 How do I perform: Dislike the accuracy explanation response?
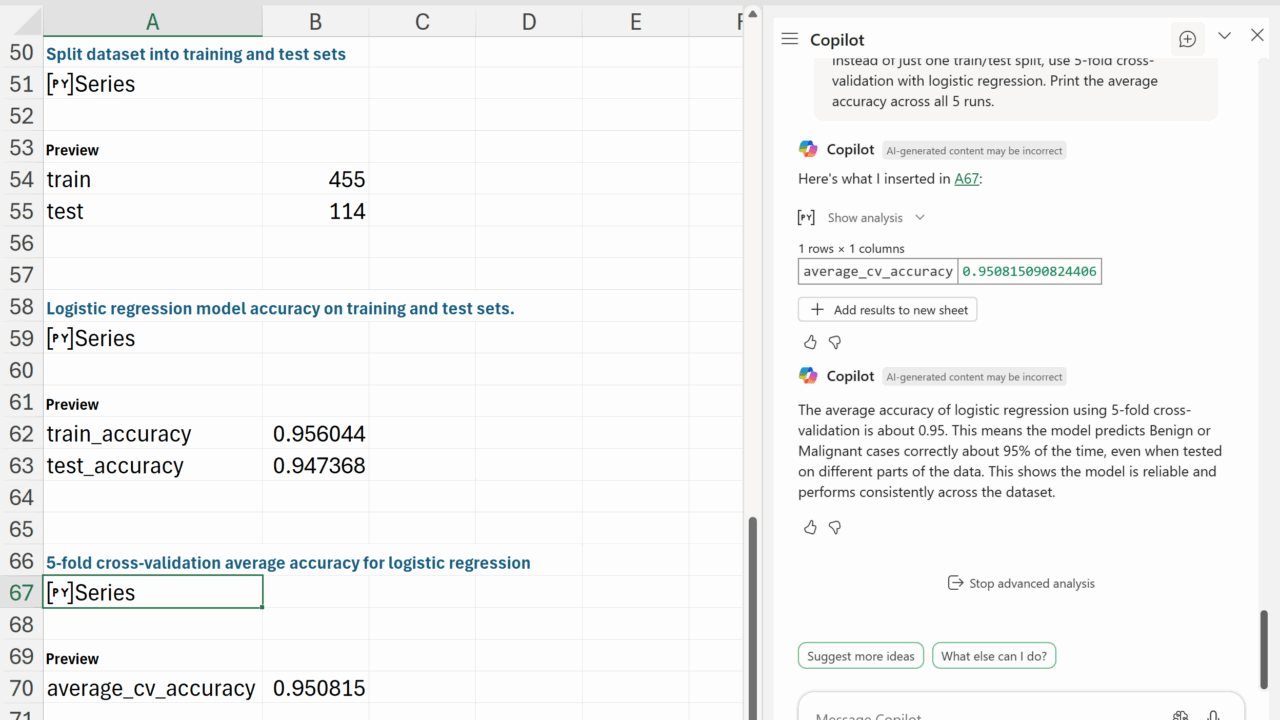[x=835, y=527]
